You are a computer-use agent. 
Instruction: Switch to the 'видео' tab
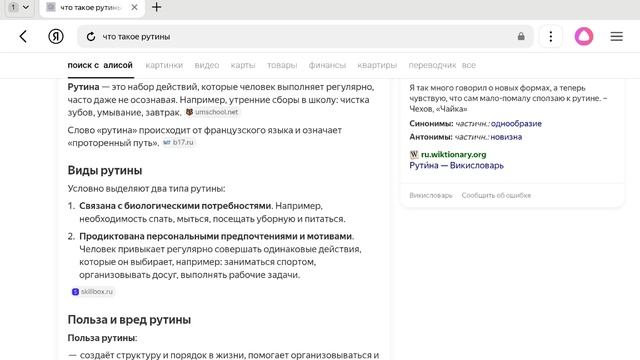[x=207, y=65]
